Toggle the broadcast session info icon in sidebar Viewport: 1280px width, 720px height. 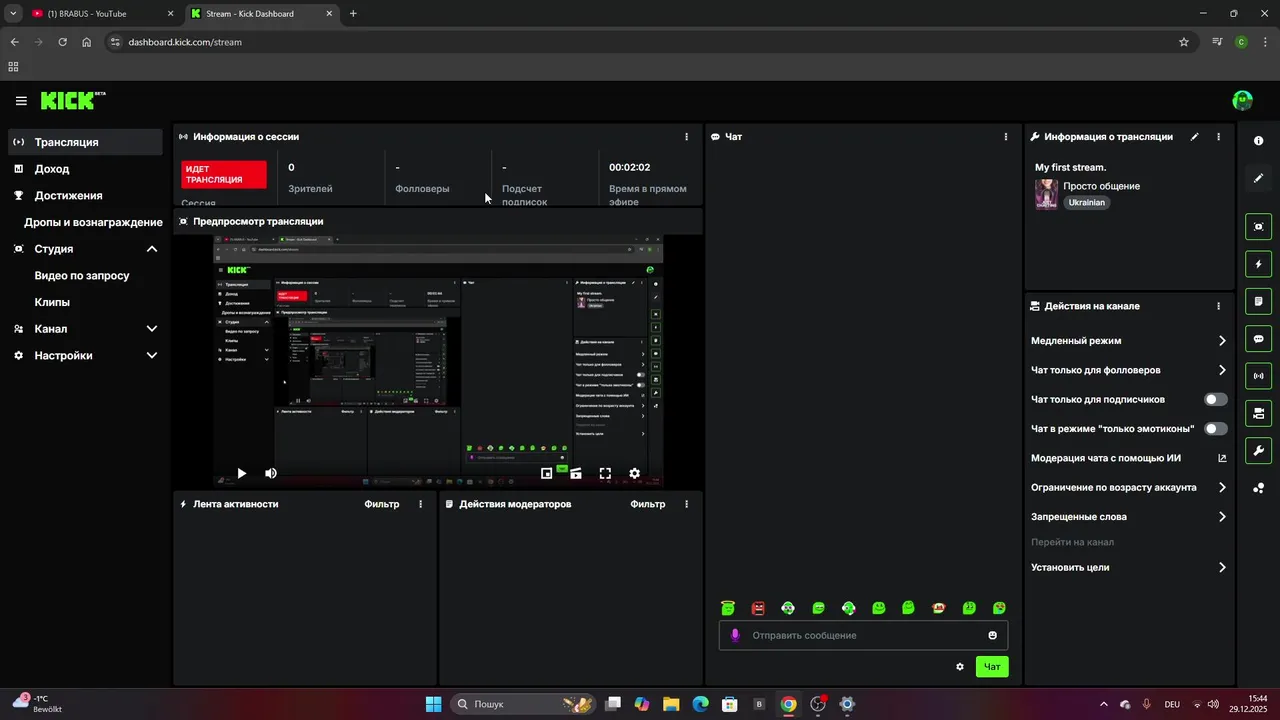click(1258, 376)
